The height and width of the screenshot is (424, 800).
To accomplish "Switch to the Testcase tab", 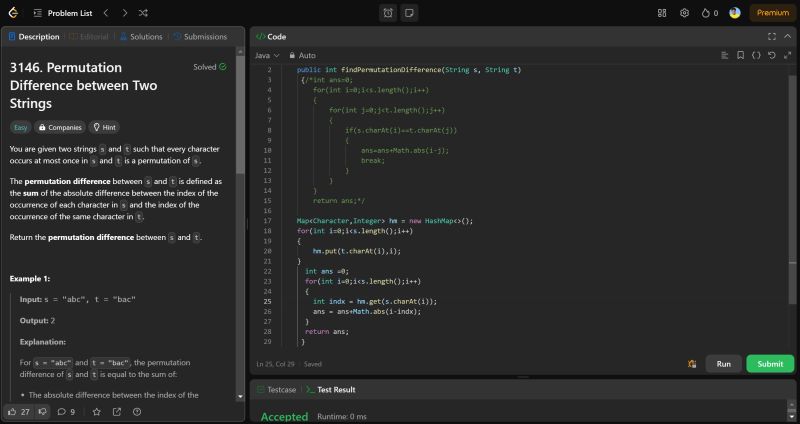I will point(276,390).
